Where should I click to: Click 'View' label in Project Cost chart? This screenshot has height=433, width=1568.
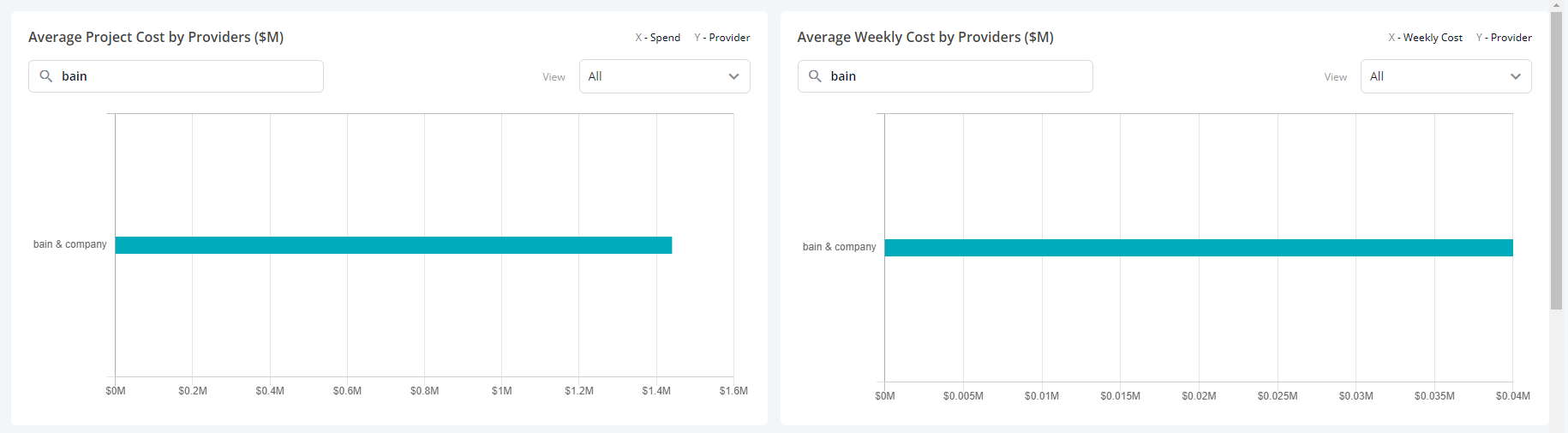point(554,77)
